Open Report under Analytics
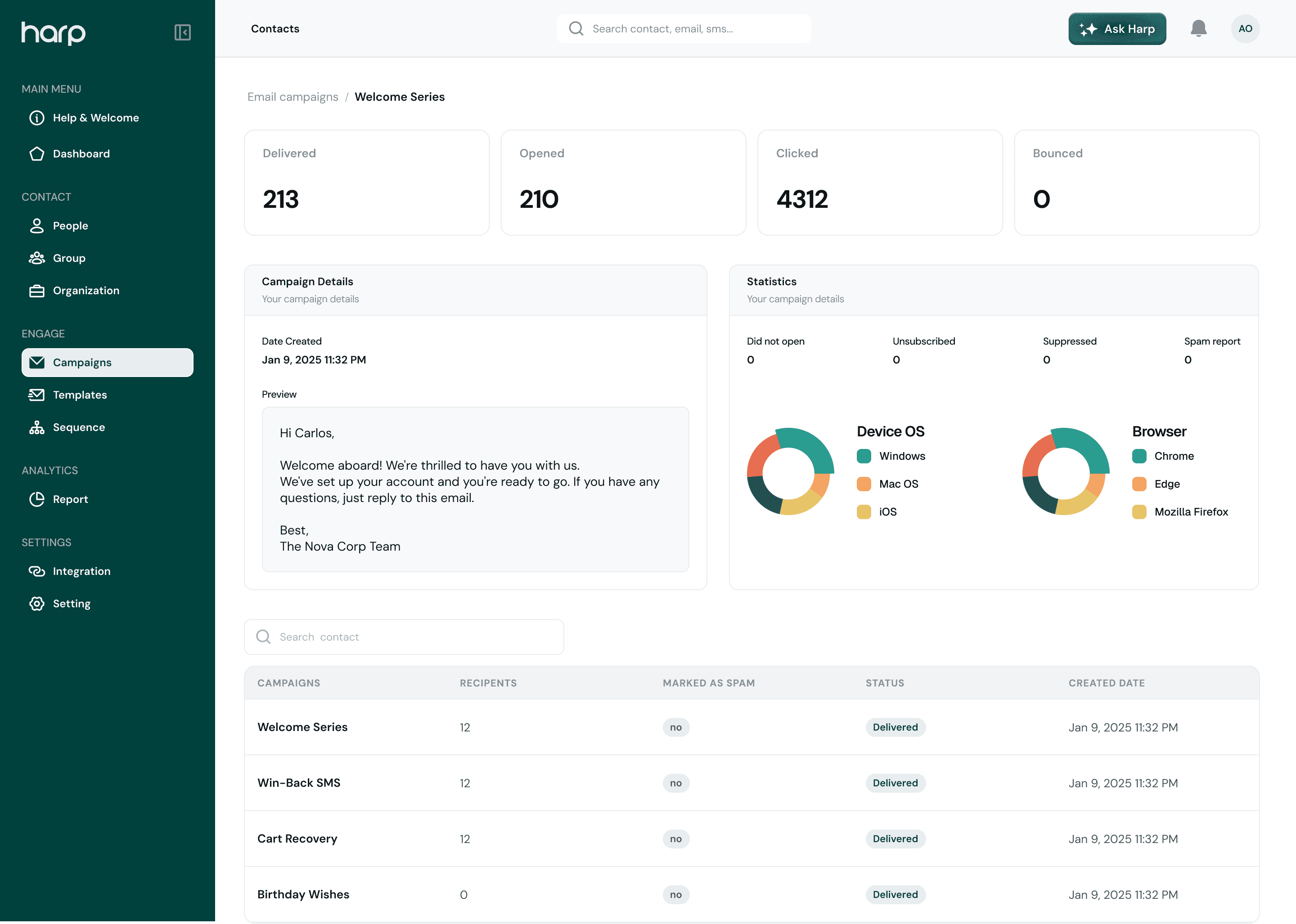The image size is (1296, 924). coord(108,499)
